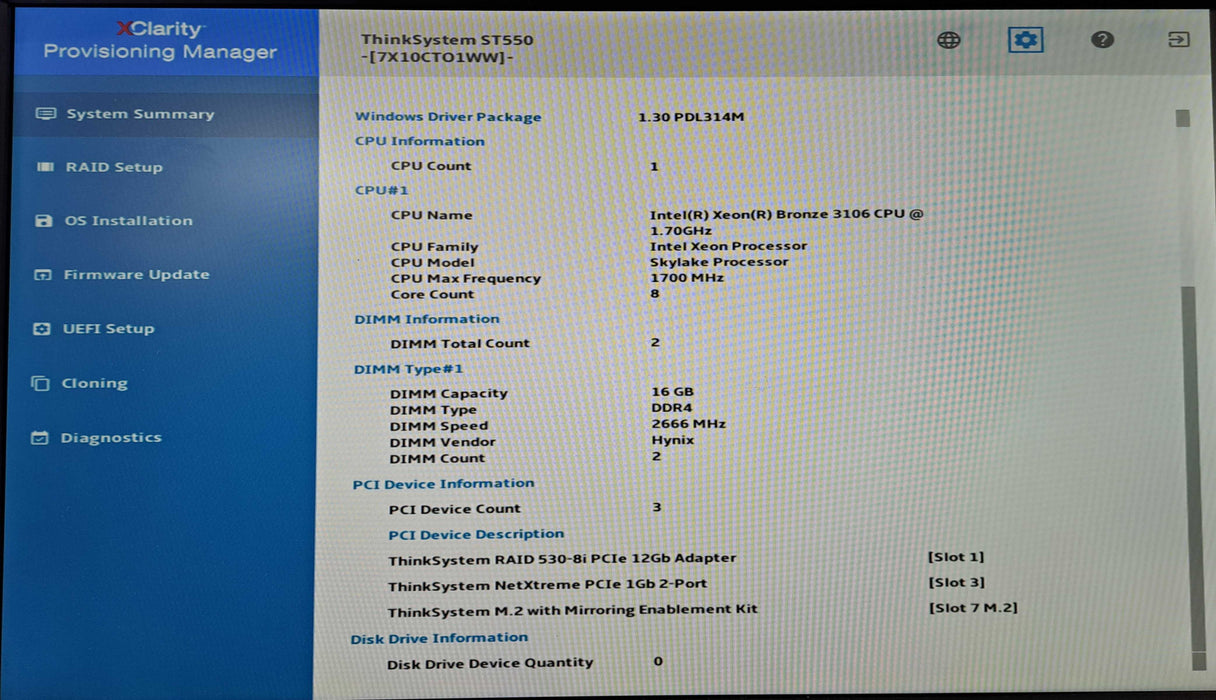Image resolution: width=1216 pixels, height=700 pixels.
Task: Click the UEFI Setup chip icon
Action: pyautogui.click(x=42, y=329)
